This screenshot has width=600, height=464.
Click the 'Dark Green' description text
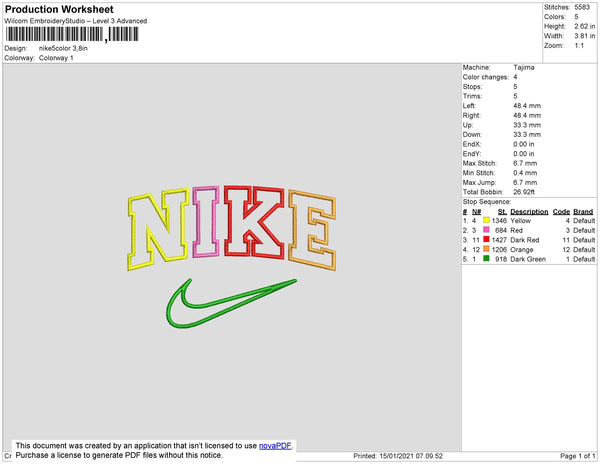[x=528, y=259]
